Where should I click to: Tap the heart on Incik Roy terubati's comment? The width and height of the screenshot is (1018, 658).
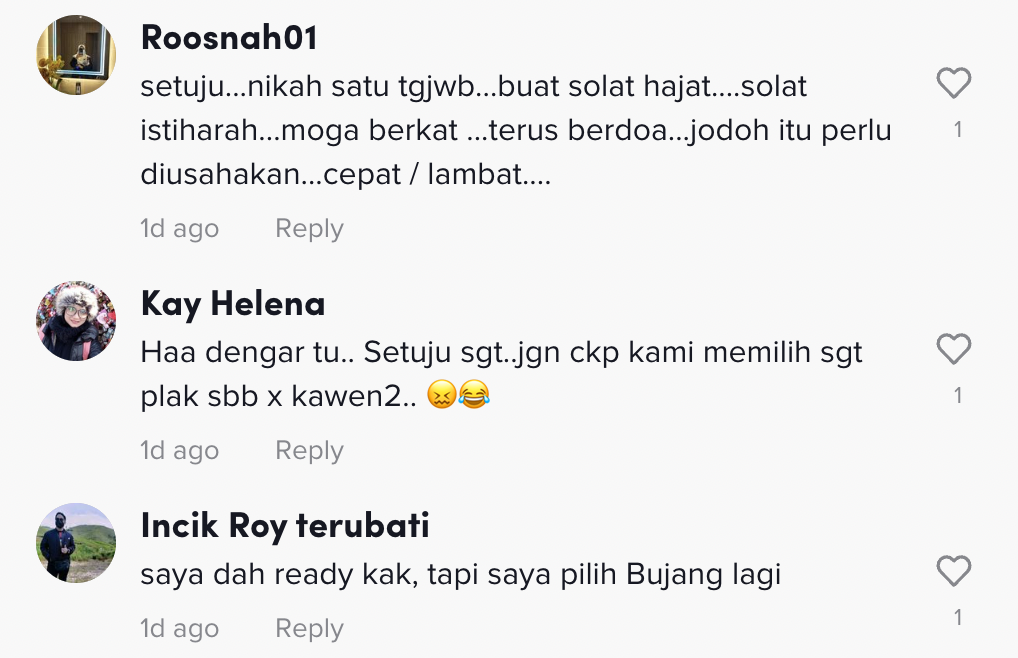(x=954, y=571)
